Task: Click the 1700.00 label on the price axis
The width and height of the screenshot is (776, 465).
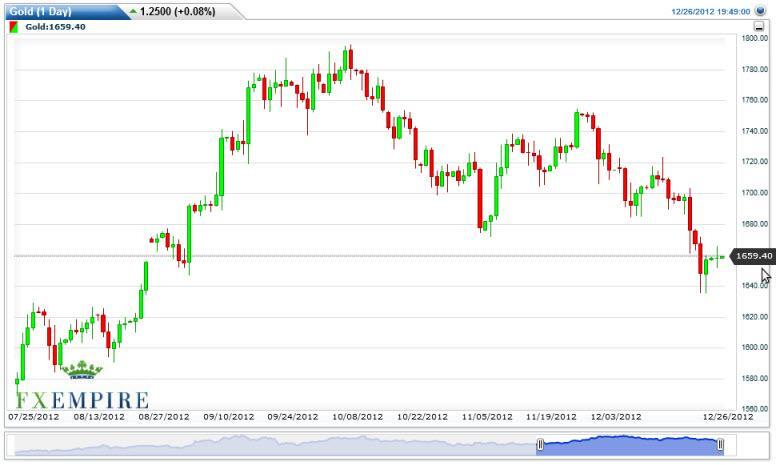Action: coord(754,193)
